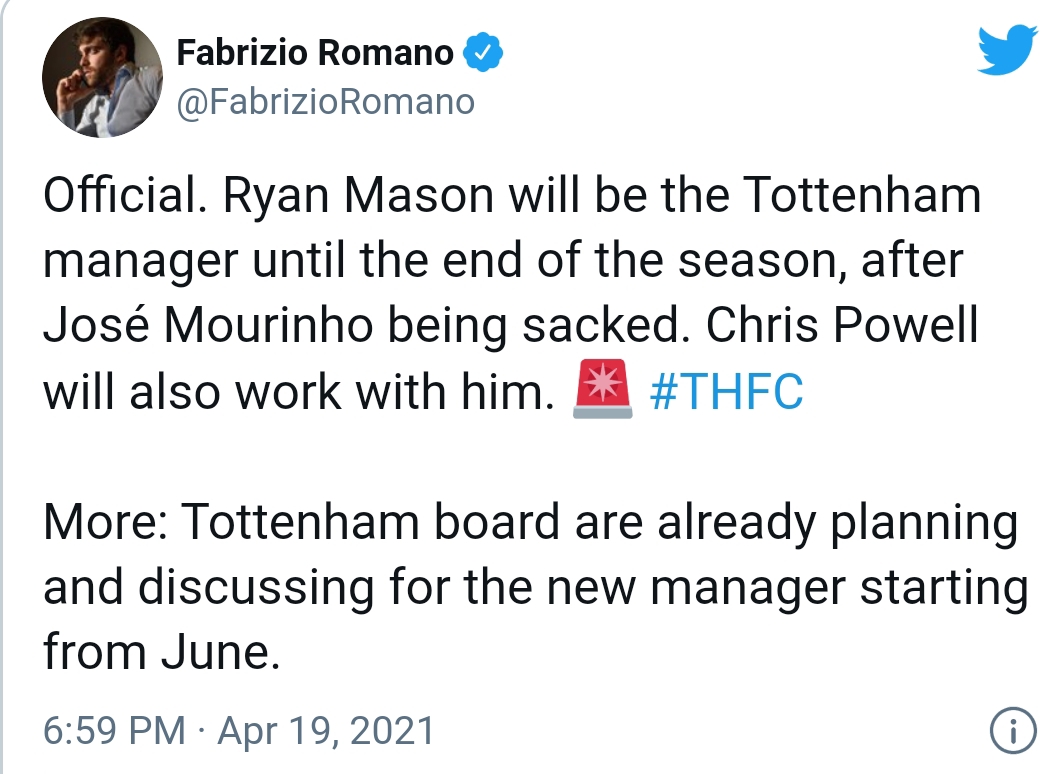Open the Twitter bird logo

[1009, 49]
